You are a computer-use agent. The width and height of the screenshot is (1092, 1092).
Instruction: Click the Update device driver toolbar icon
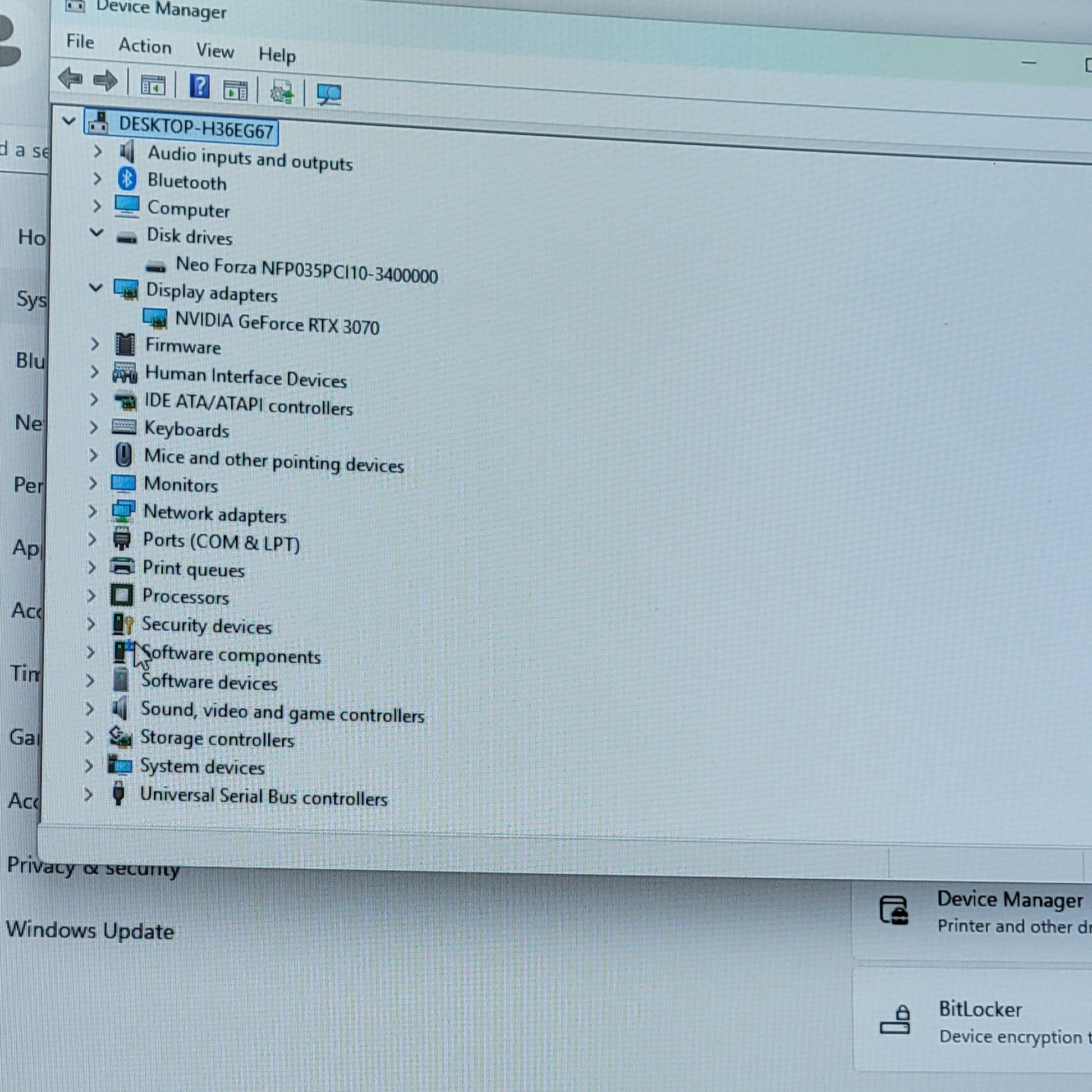[x=282, y=91]
